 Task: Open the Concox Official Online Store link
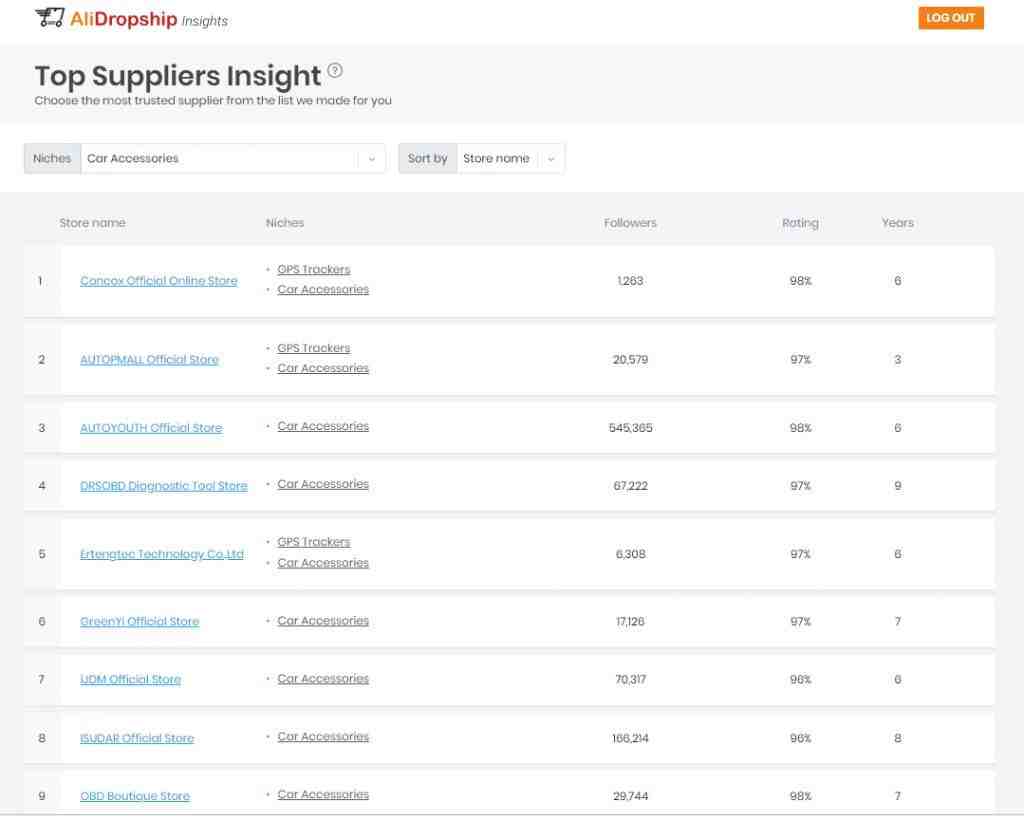[x=159, y=281]
